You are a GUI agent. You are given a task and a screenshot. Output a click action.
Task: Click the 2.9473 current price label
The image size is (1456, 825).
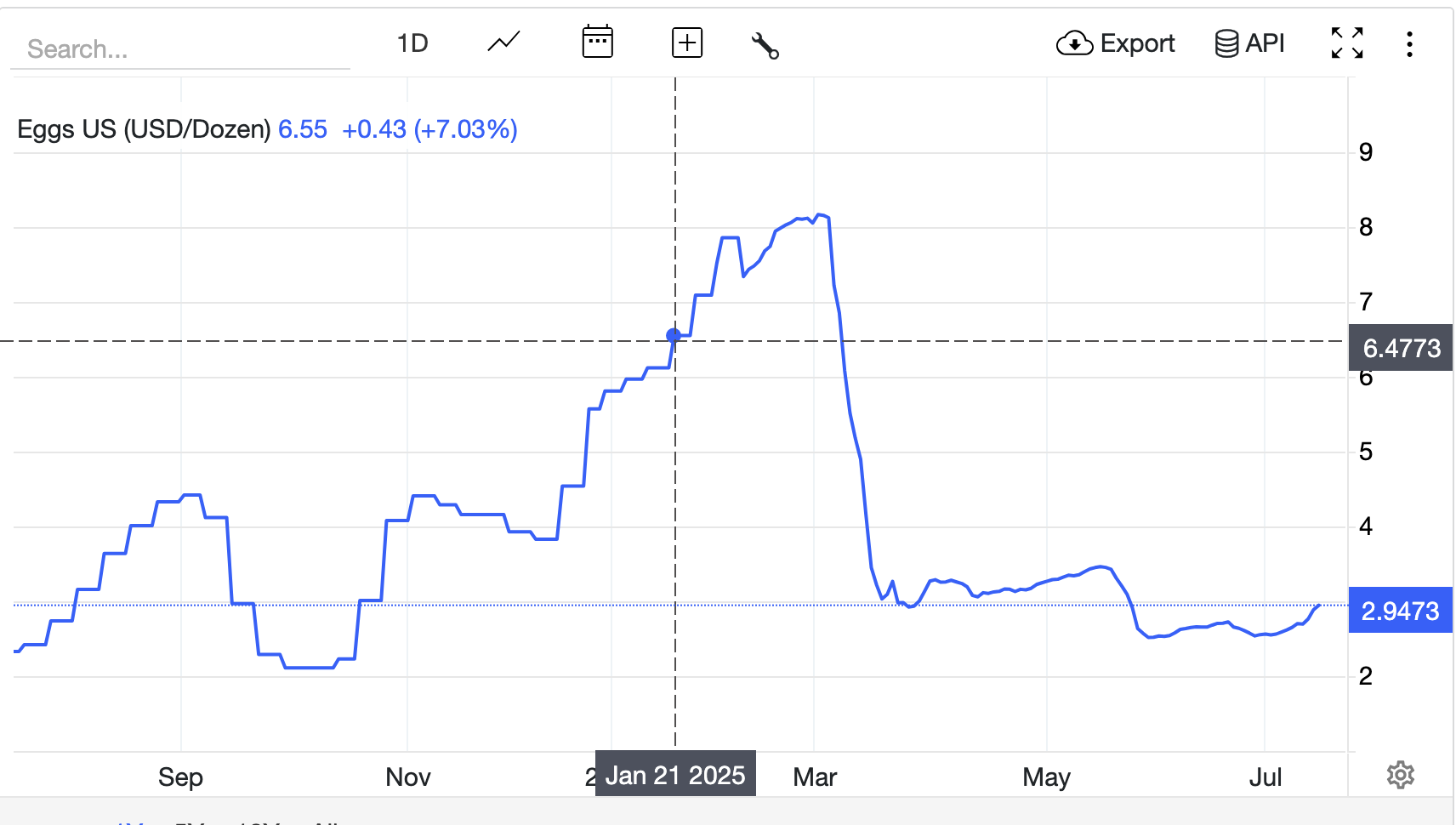(x=1401, y=611)
